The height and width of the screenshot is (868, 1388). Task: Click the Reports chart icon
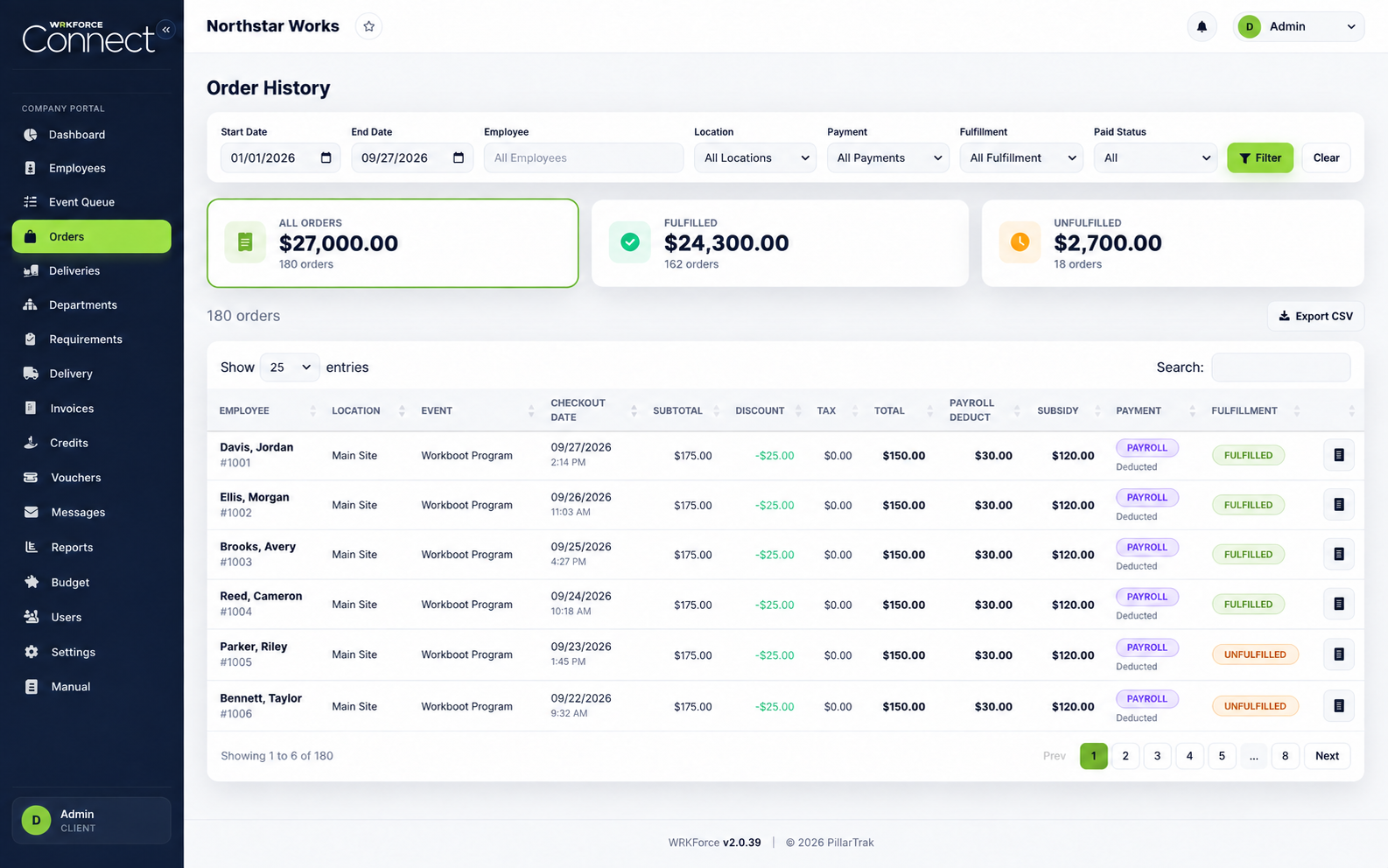click(31, 547)
